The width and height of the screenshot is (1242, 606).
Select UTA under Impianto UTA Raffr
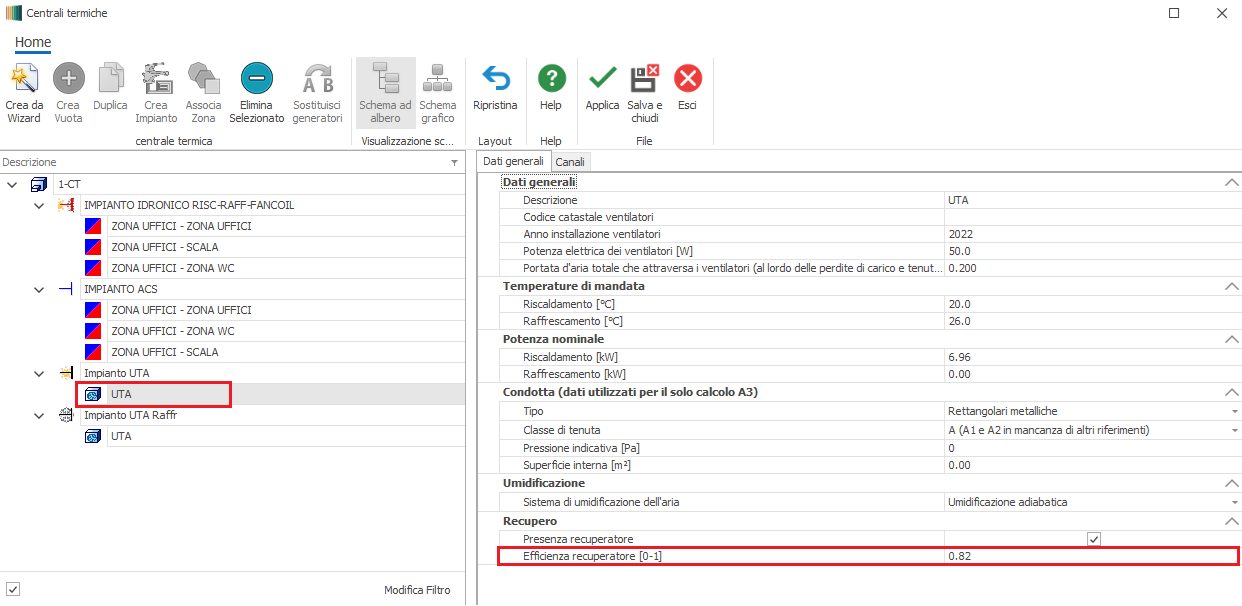click(x=121, y=437)
